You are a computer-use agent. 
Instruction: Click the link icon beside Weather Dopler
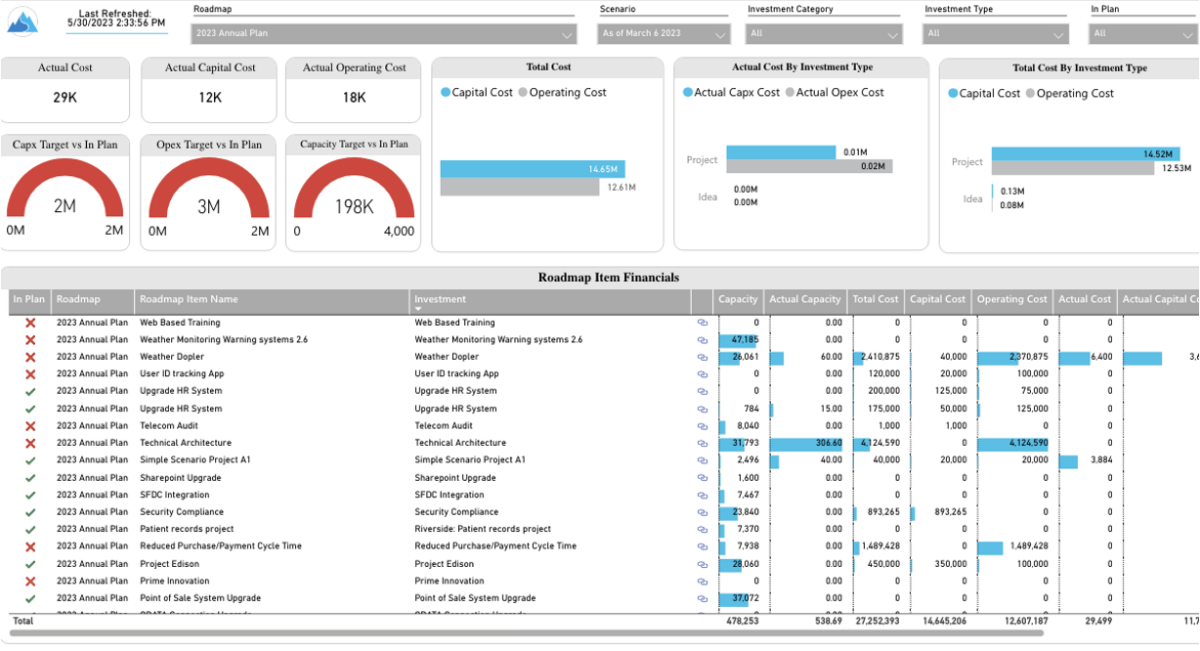point(702,356)
